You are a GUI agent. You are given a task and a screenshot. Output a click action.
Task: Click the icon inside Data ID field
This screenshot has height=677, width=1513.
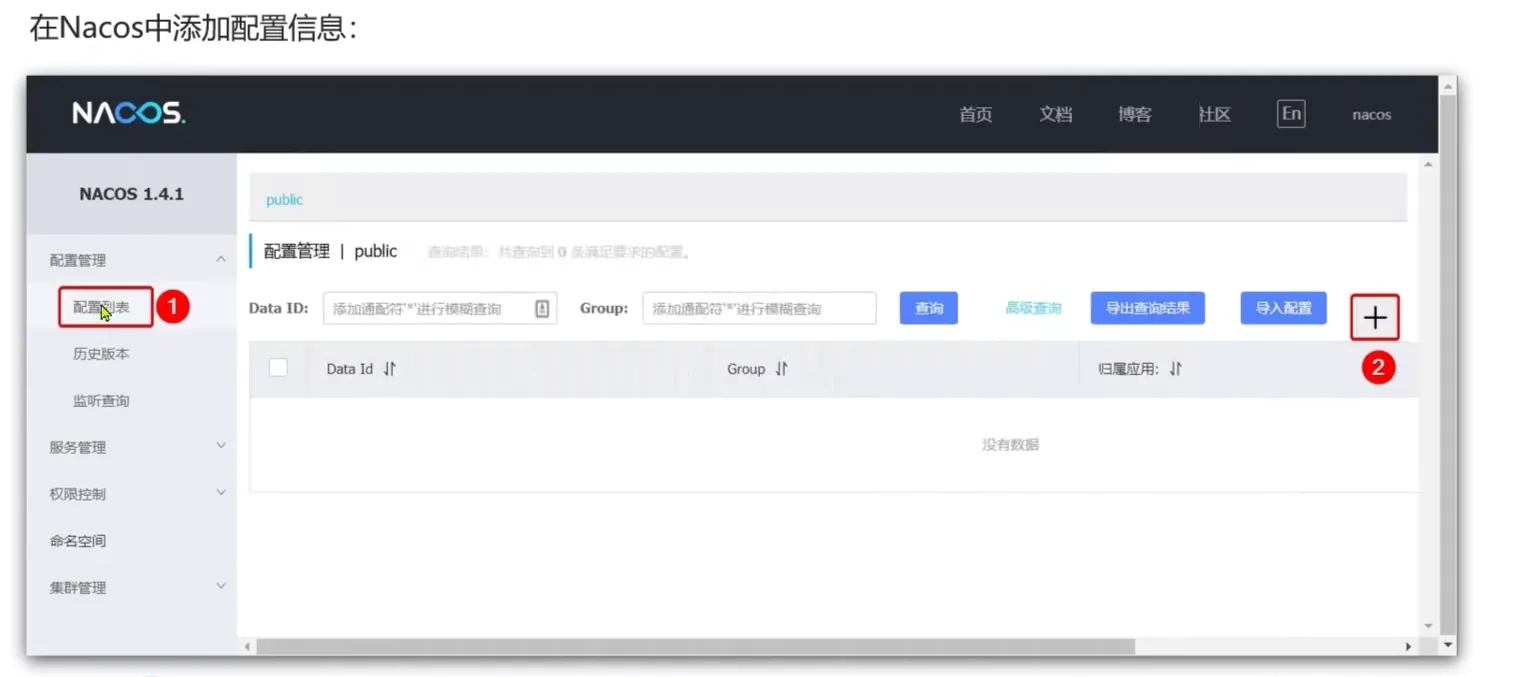542,309
